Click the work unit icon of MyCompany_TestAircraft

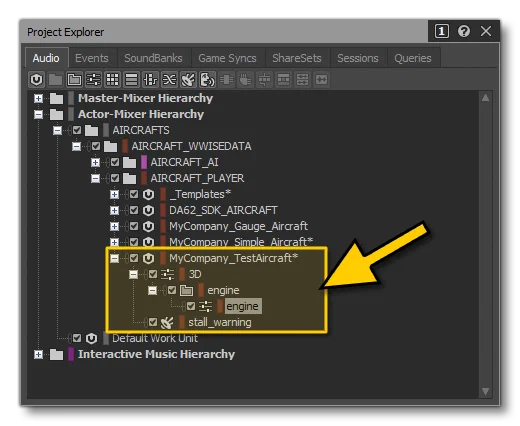click(x=148, y=258)
